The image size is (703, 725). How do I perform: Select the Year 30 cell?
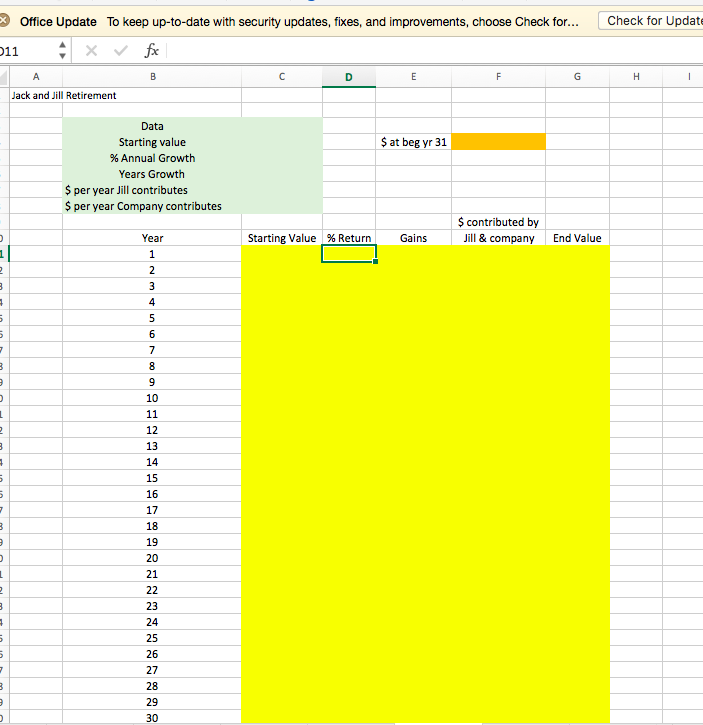152,718
